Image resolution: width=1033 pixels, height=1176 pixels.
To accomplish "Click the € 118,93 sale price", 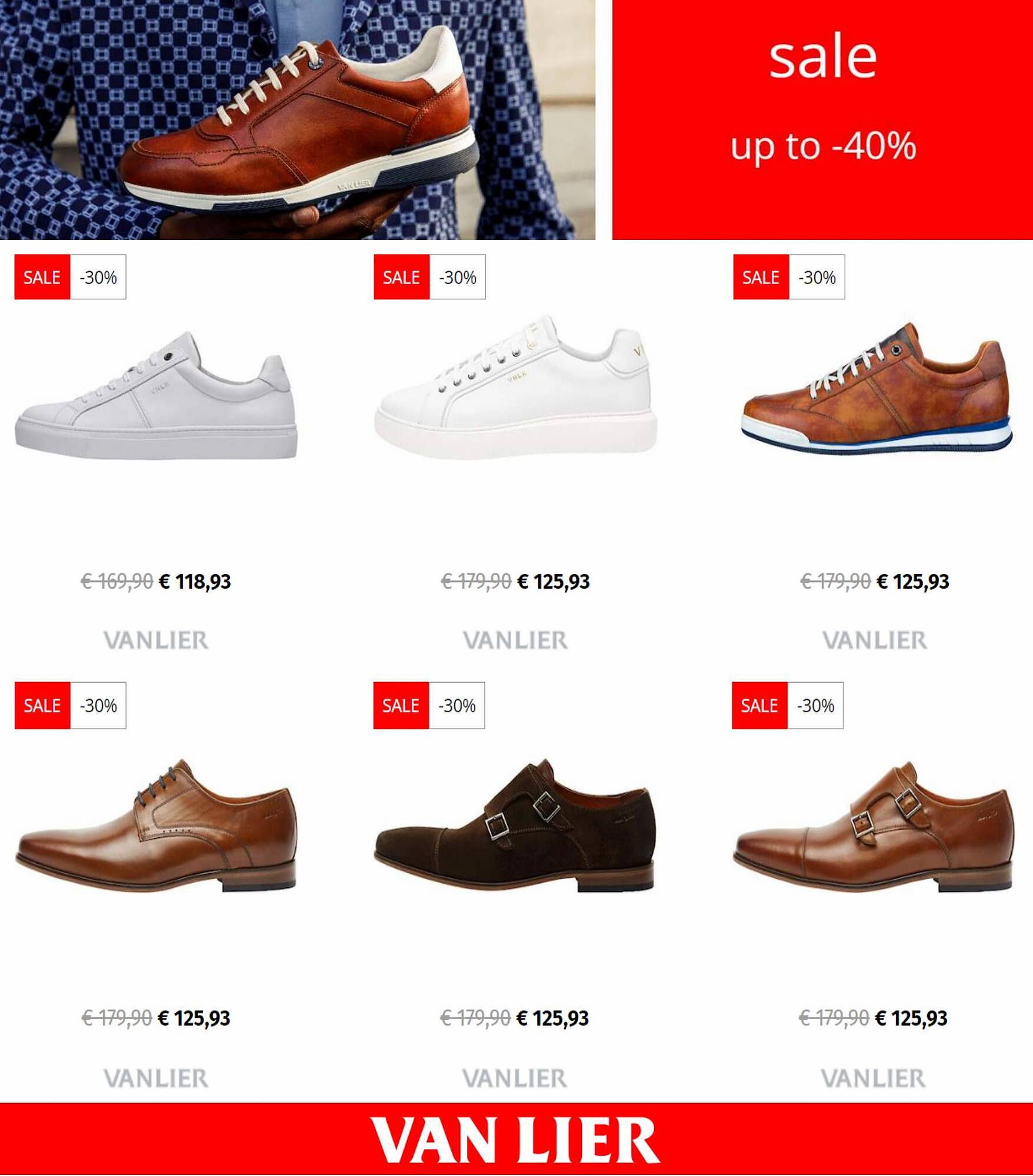I will pos(195,582).
